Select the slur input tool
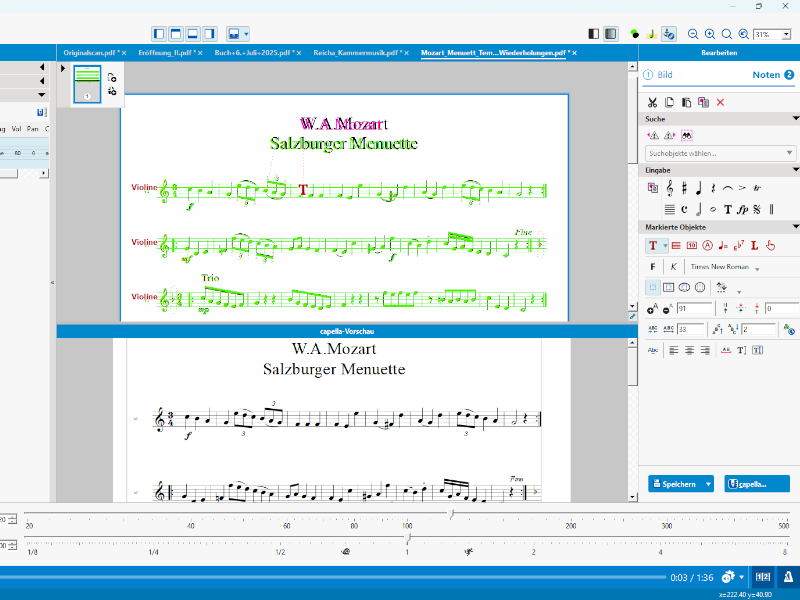 click(x=728, y=188)
